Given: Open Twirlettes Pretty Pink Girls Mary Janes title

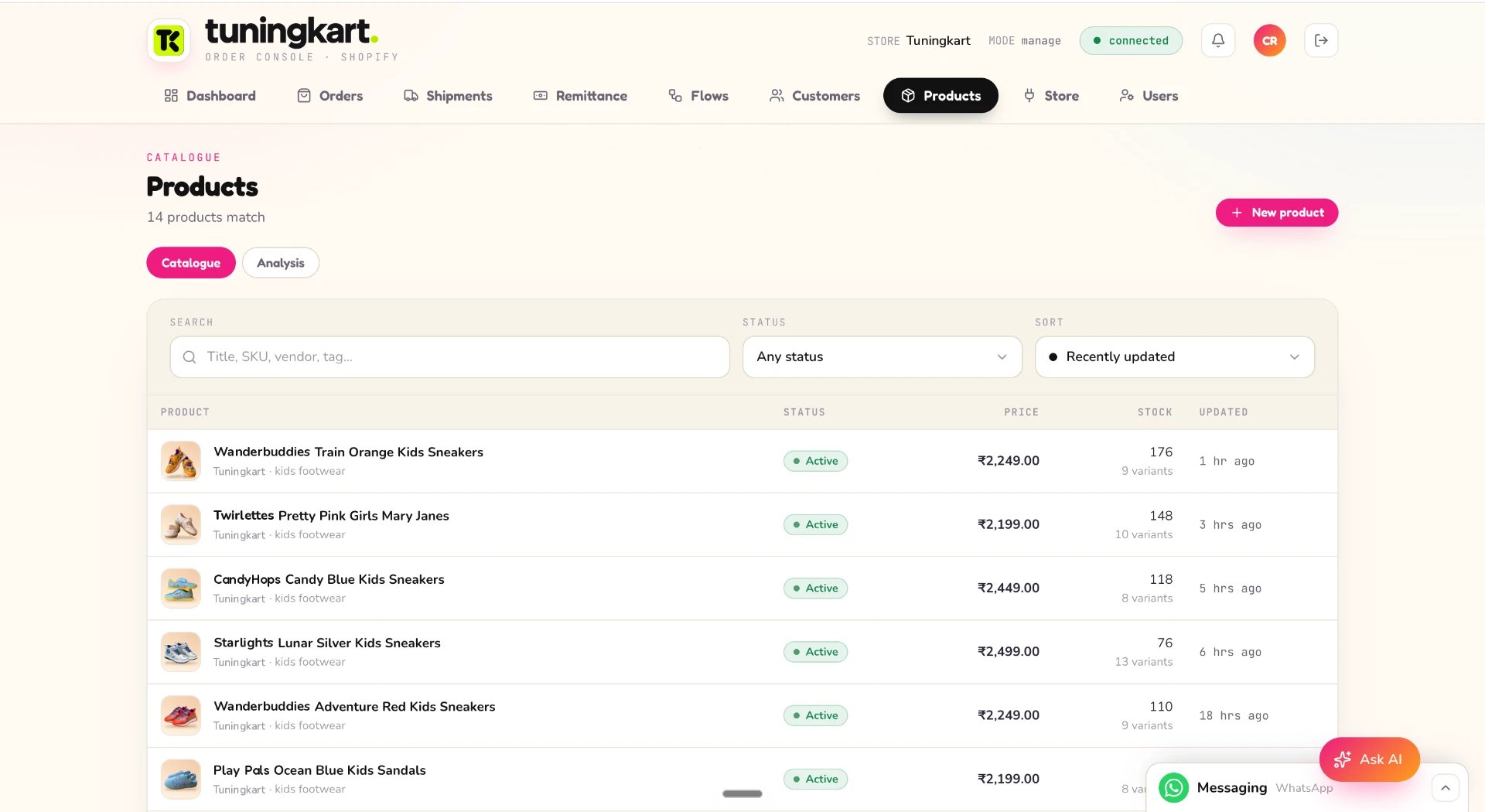Looking at the screenshot, I should (x=331, y=516).
